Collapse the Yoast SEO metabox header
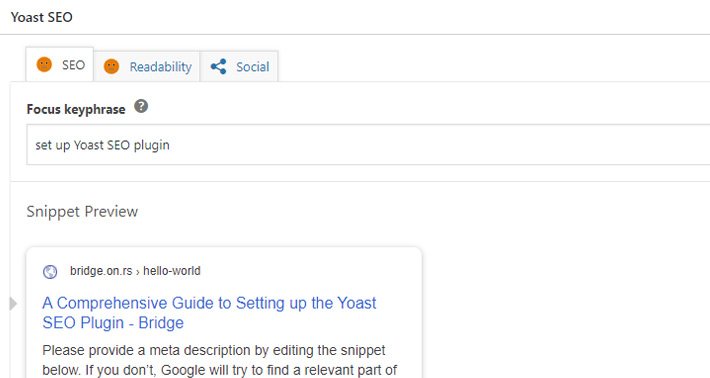Image resolution: width=710 pixels, height=378 pixels. (355, 17)
